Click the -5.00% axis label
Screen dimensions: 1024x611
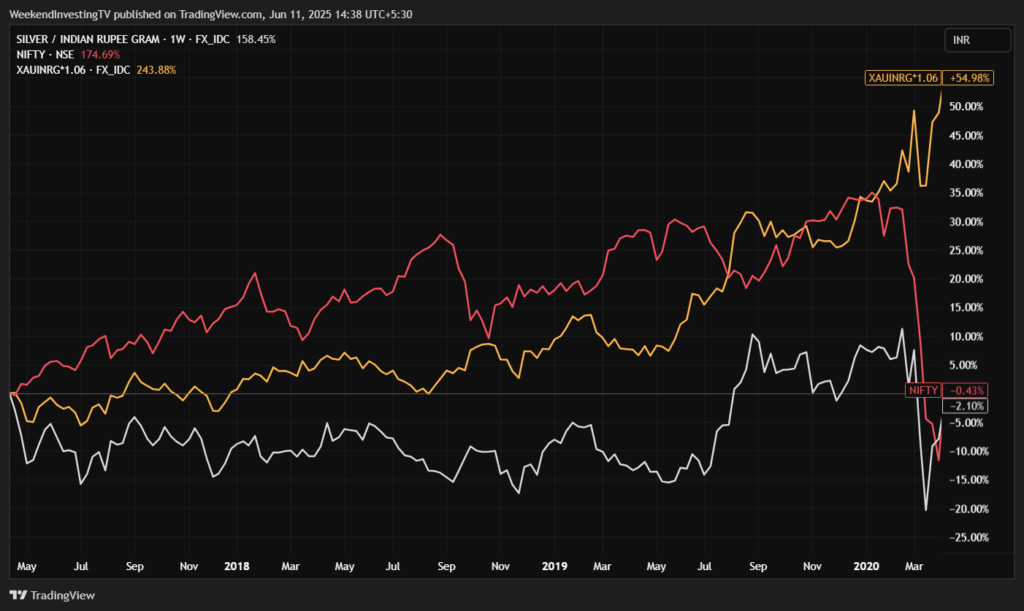coord(966,422)
